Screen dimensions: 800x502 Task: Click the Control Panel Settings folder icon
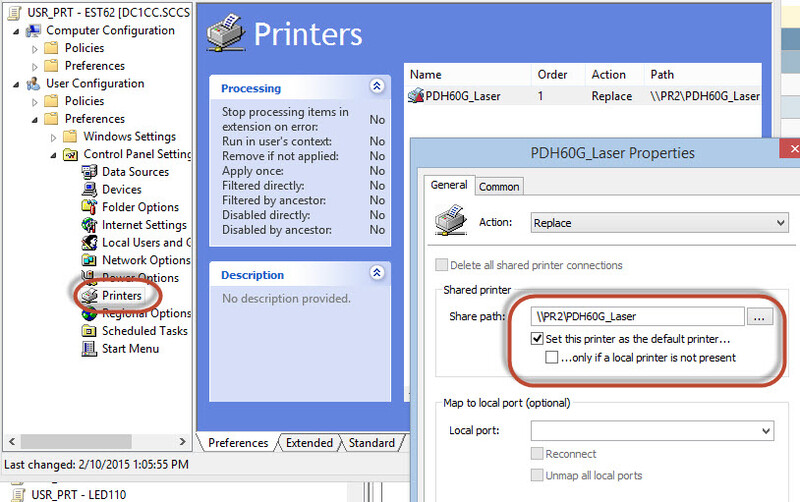point(70,154)
